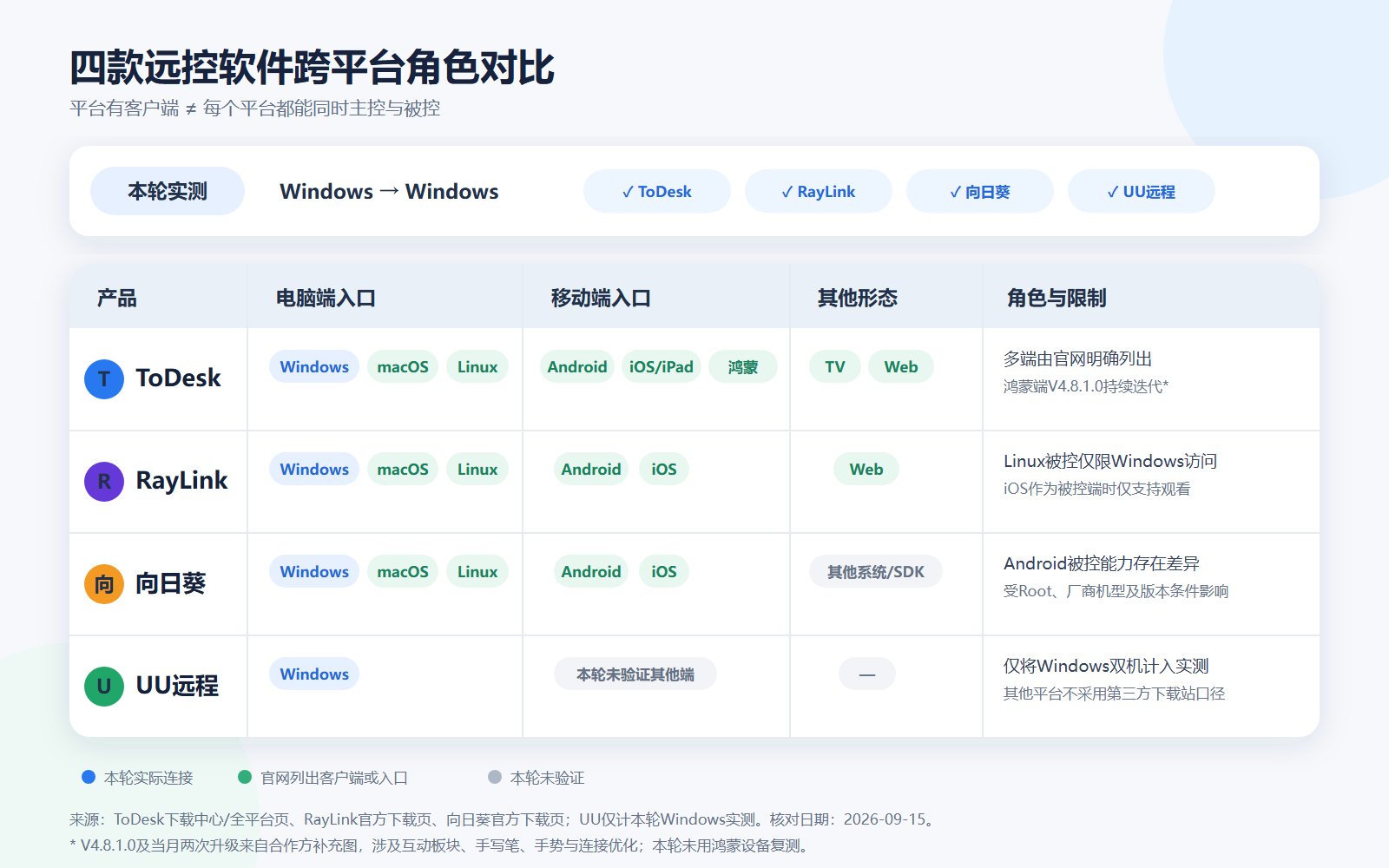
Task: Click the Android tag in RayLink row
Action: (x=591, y=469)
